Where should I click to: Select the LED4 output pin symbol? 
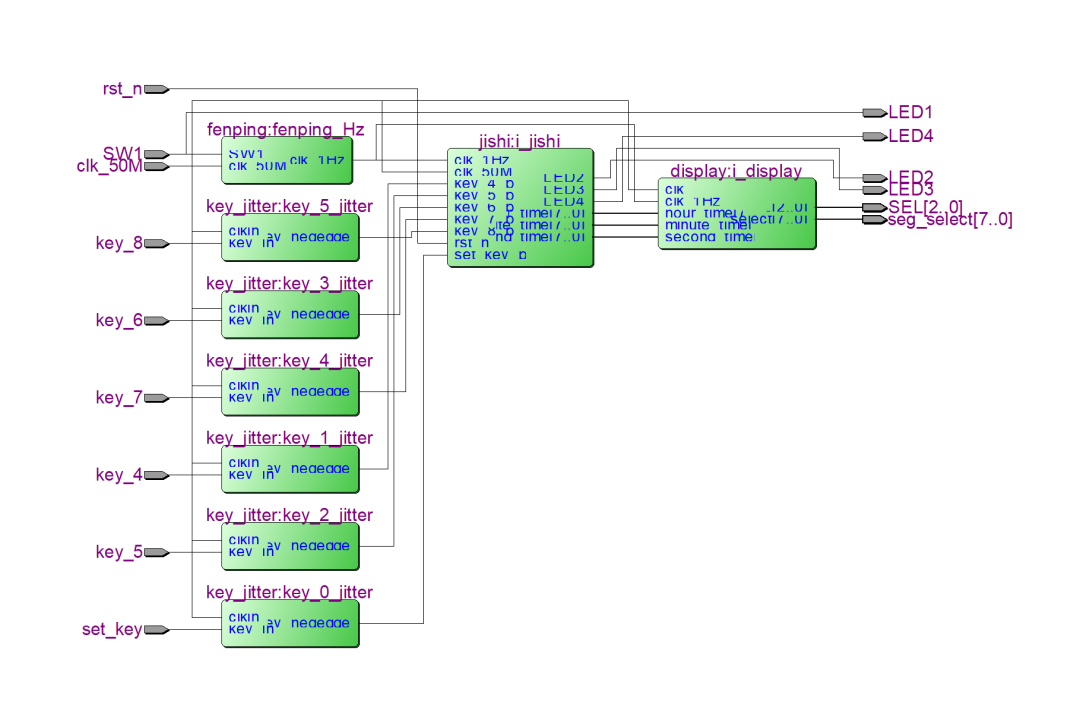(x=873, y=136)
